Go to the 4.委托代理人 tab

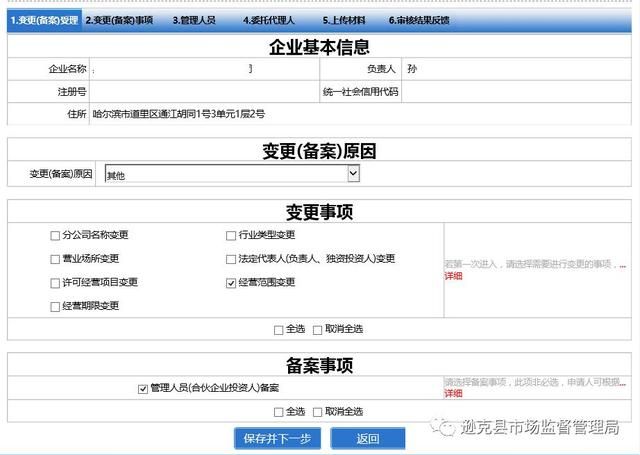[x=270, y=19]
